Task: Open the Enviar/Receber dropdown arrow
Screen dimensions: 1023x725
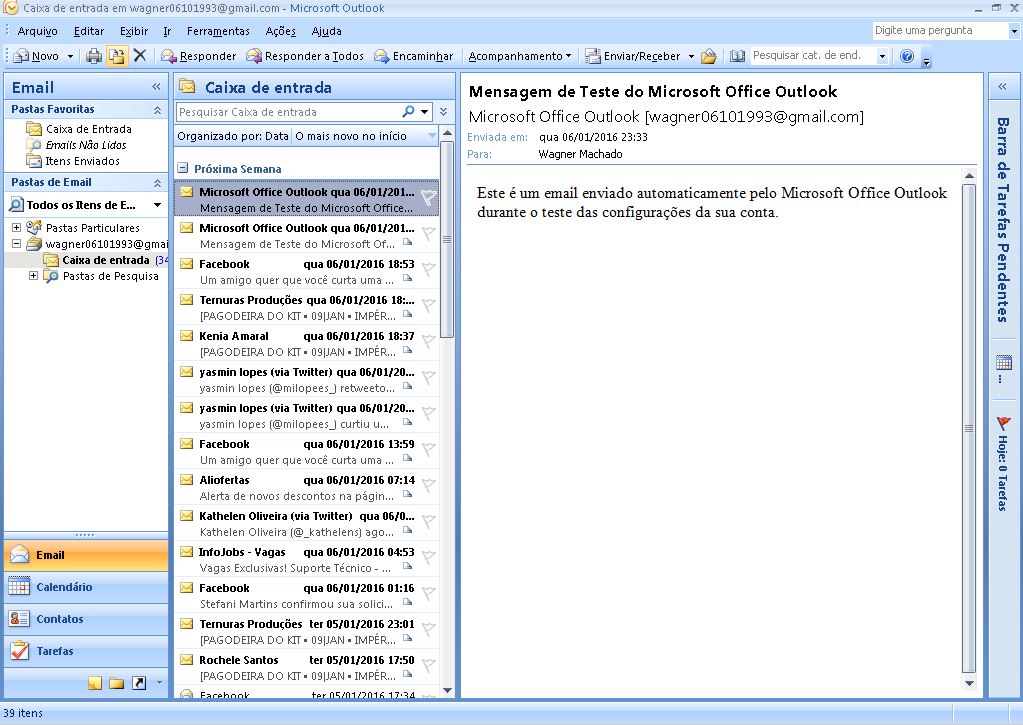Action: click(x=691, y=56)
